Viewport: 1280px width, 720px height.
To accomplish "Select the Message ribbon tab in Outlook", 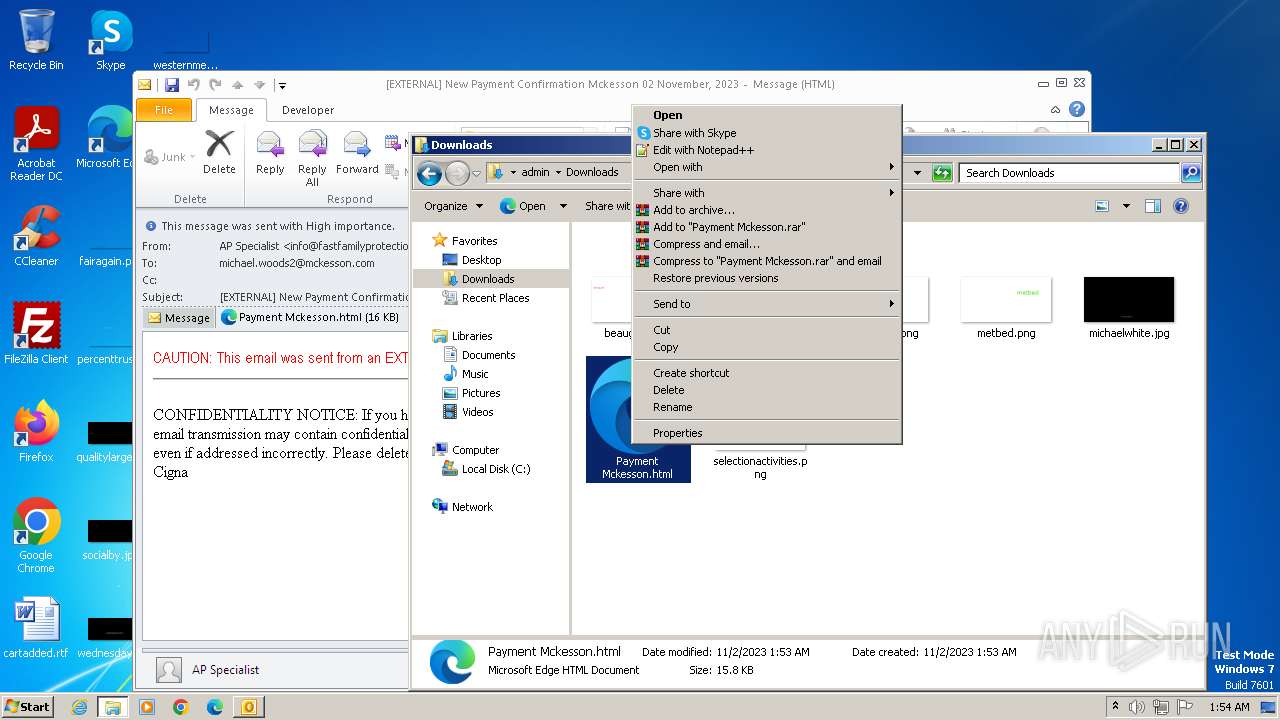I will 231,110.
